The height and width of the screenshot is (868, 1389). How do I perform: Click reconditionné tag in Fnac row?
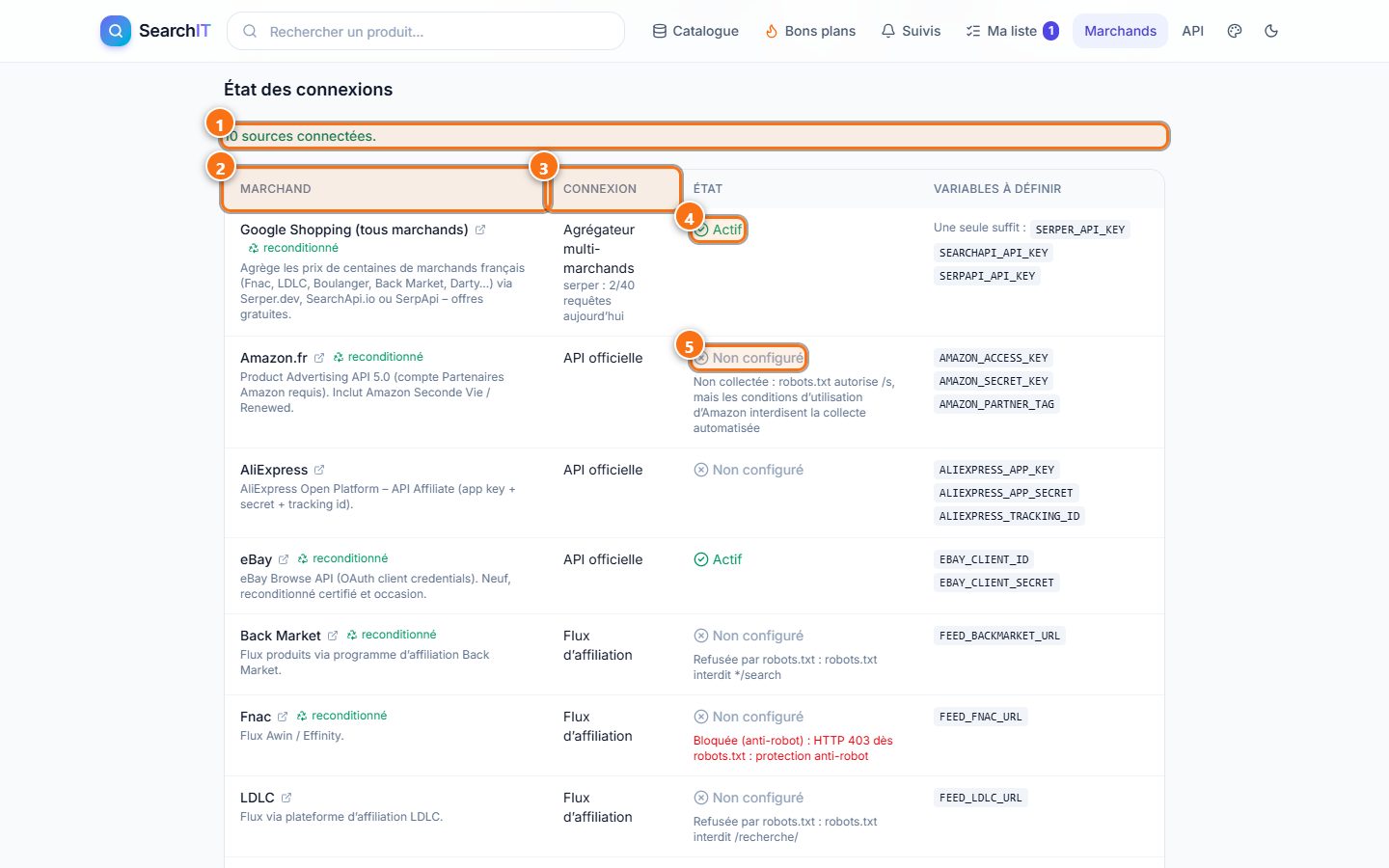(x=341, y=716)
